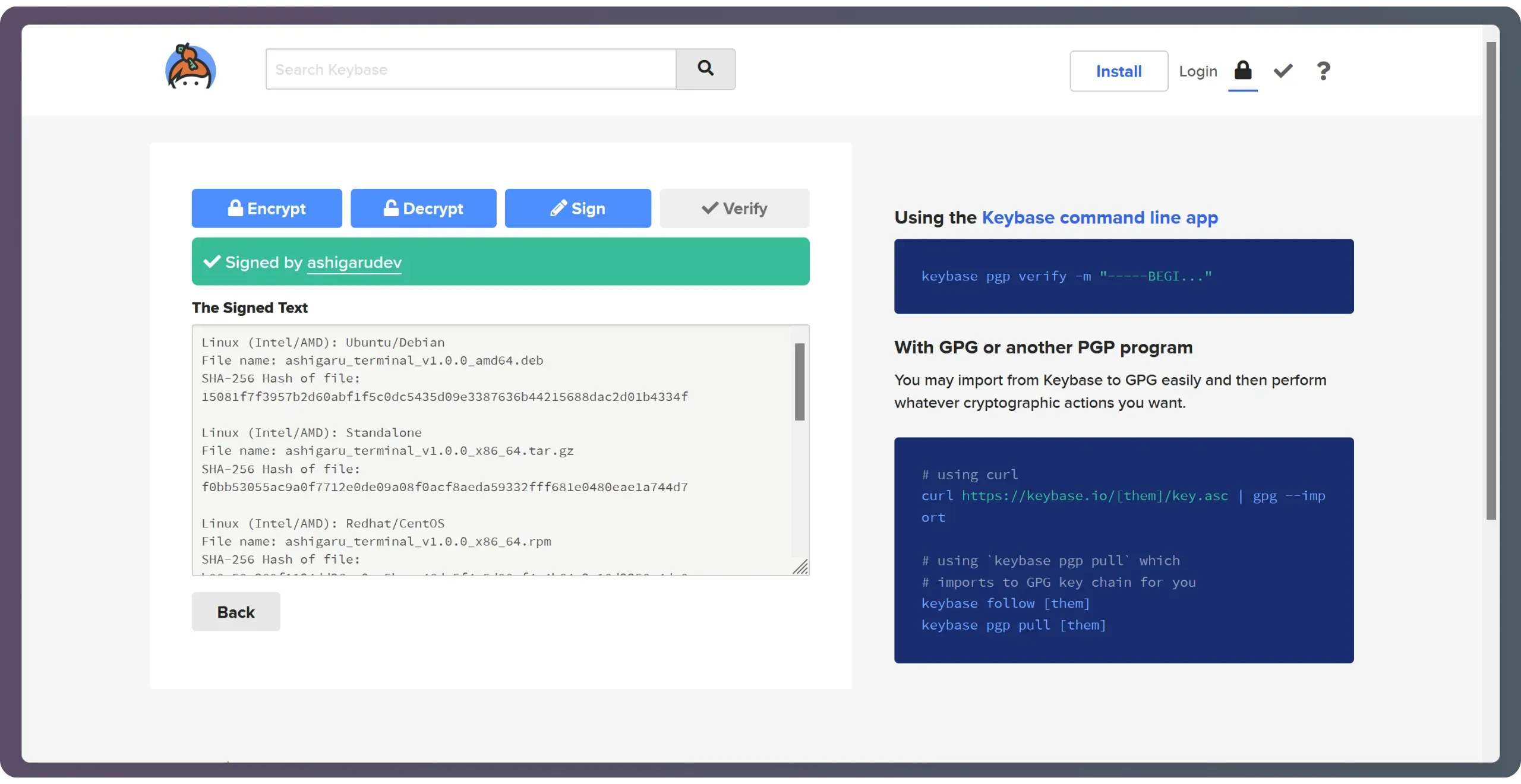Viewport: 1521px width, 784px height.
Task: Click the Login link
Action: click(1198, 71)
